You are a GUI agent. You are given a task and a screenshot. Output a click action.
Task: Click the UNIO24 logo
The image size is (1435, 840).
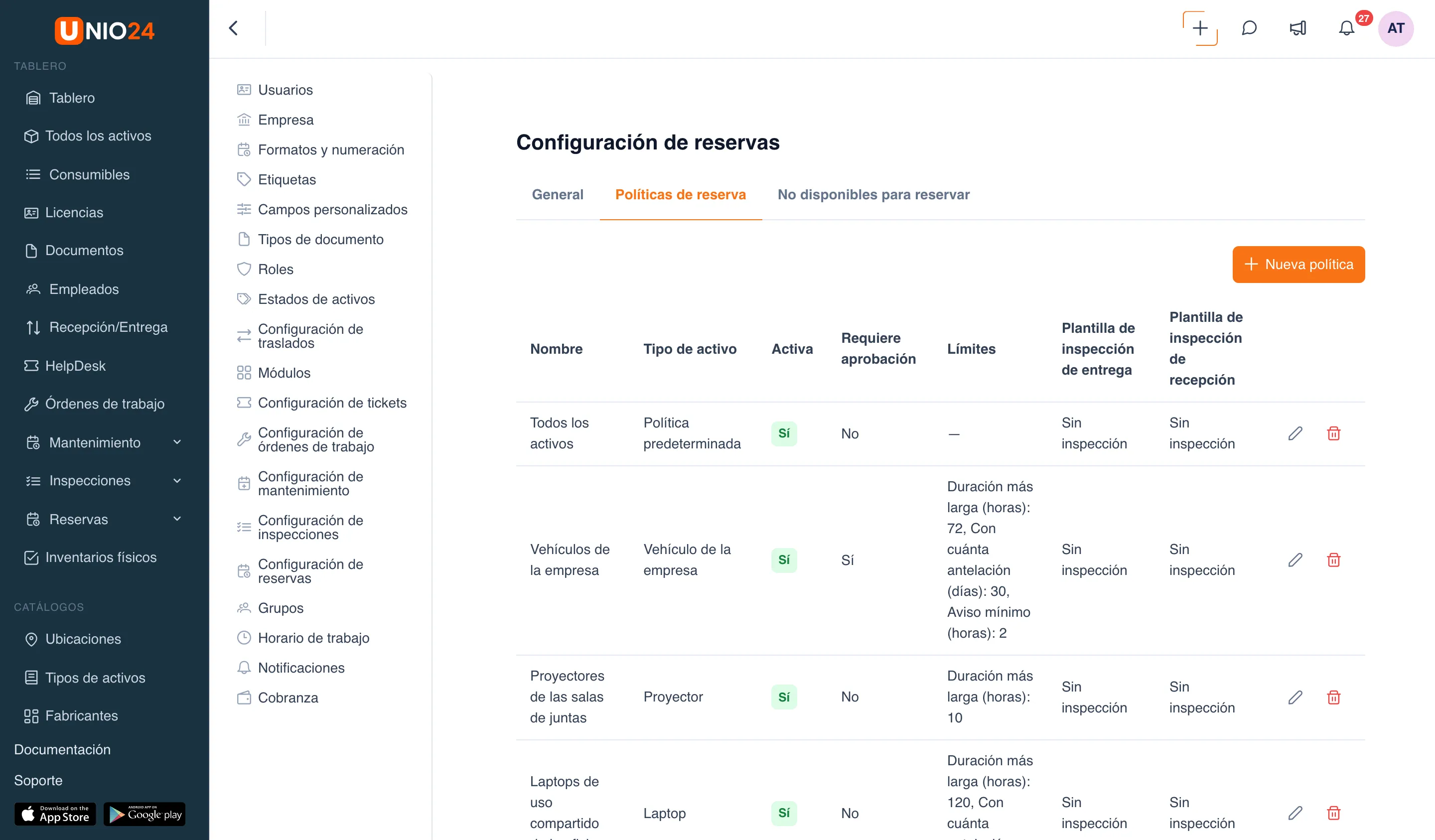pyautogui.click(x=104, y=30)
